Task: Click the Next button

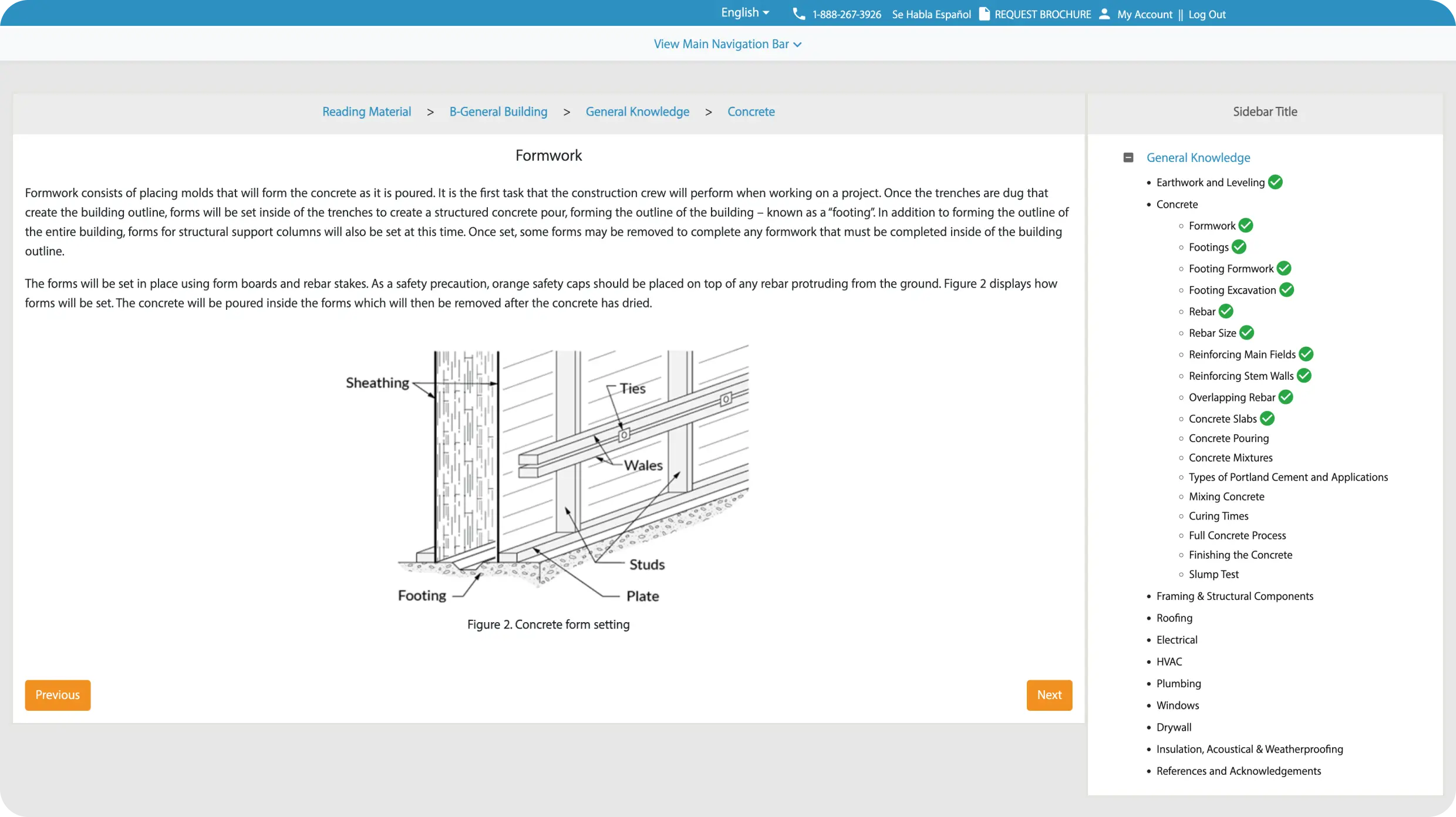Action: pos(1049,694)
